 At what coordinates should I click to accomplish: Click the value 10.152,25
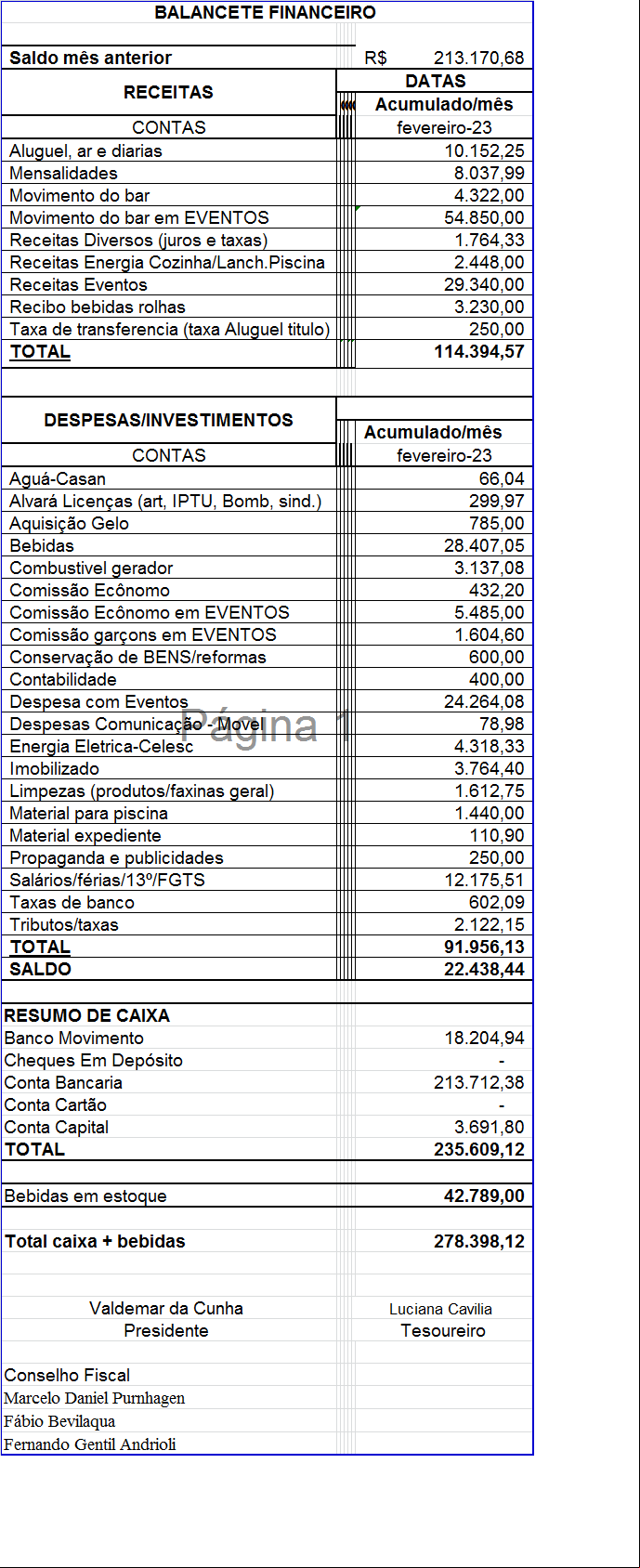click(x=484, y=150)
